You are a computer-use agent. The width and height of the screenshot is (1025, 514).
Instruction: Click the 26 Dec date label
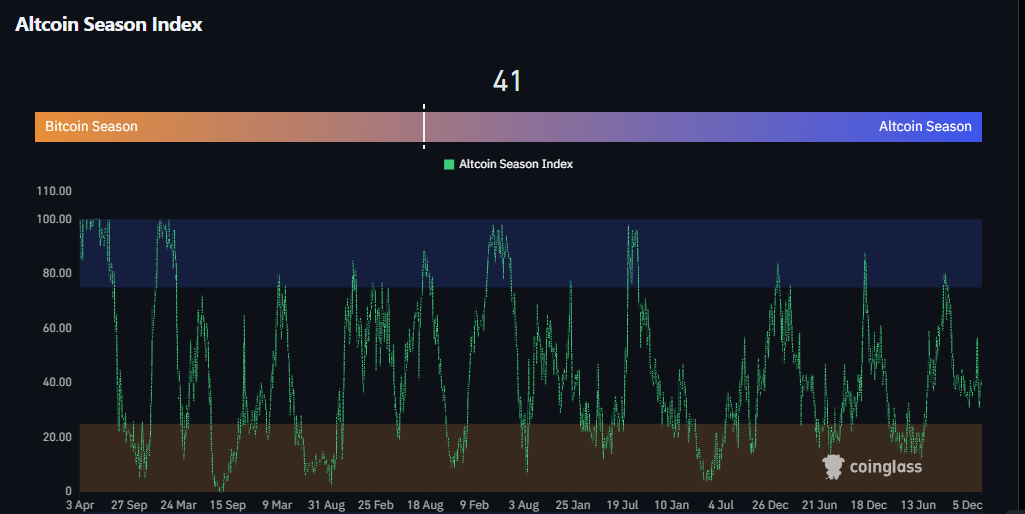(770, 505)
